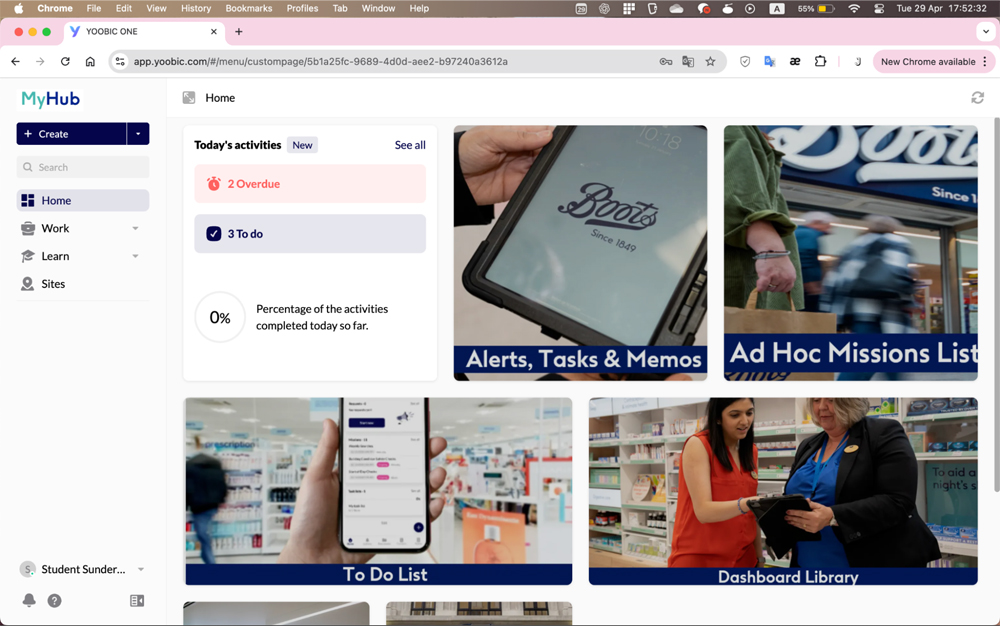Click the Home page icon in the header
1000x626 pixels.
tap(189, 98)
